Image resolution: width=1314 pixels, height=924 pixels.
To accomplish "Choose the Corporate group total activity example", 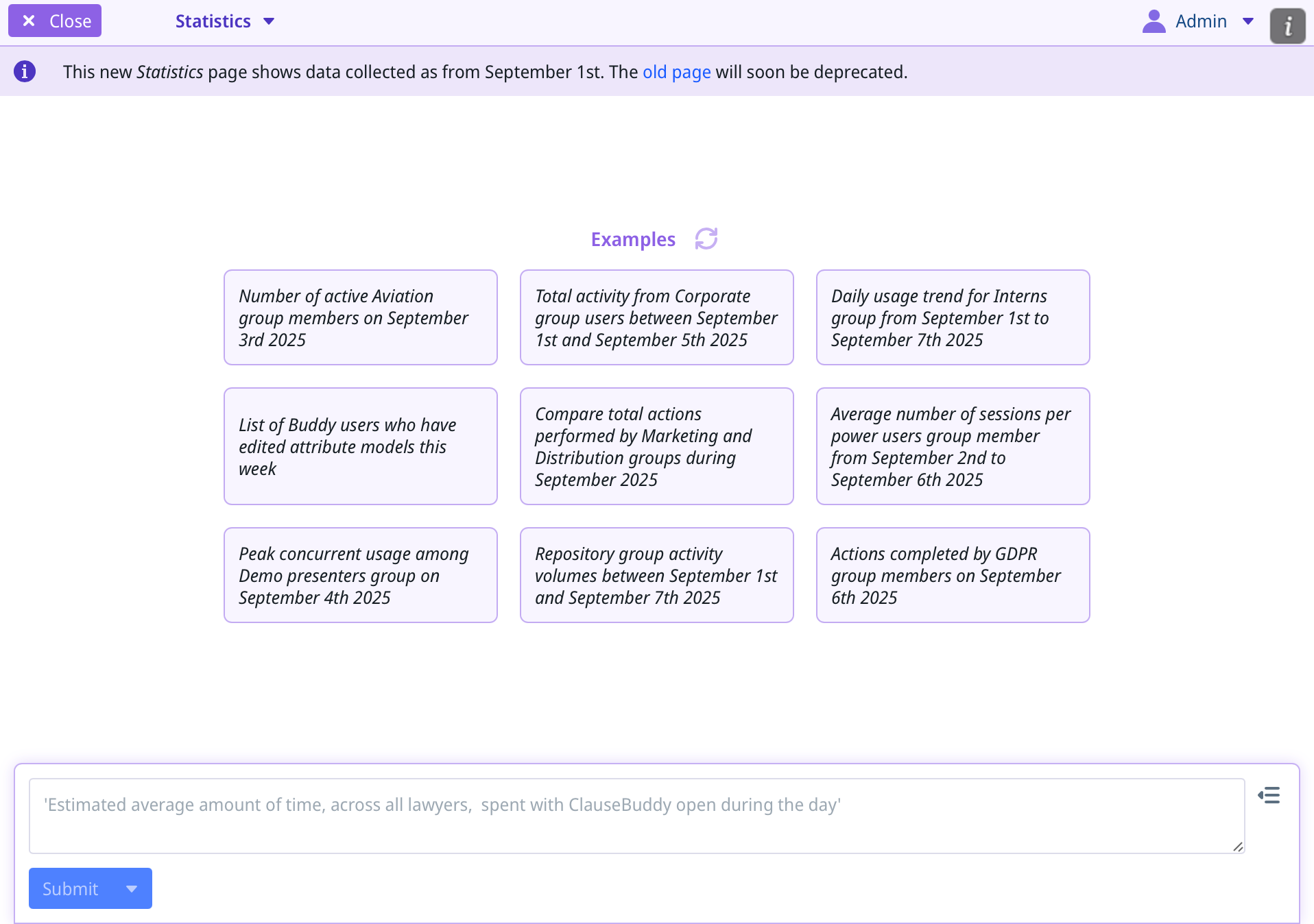I will click(657, 317).
